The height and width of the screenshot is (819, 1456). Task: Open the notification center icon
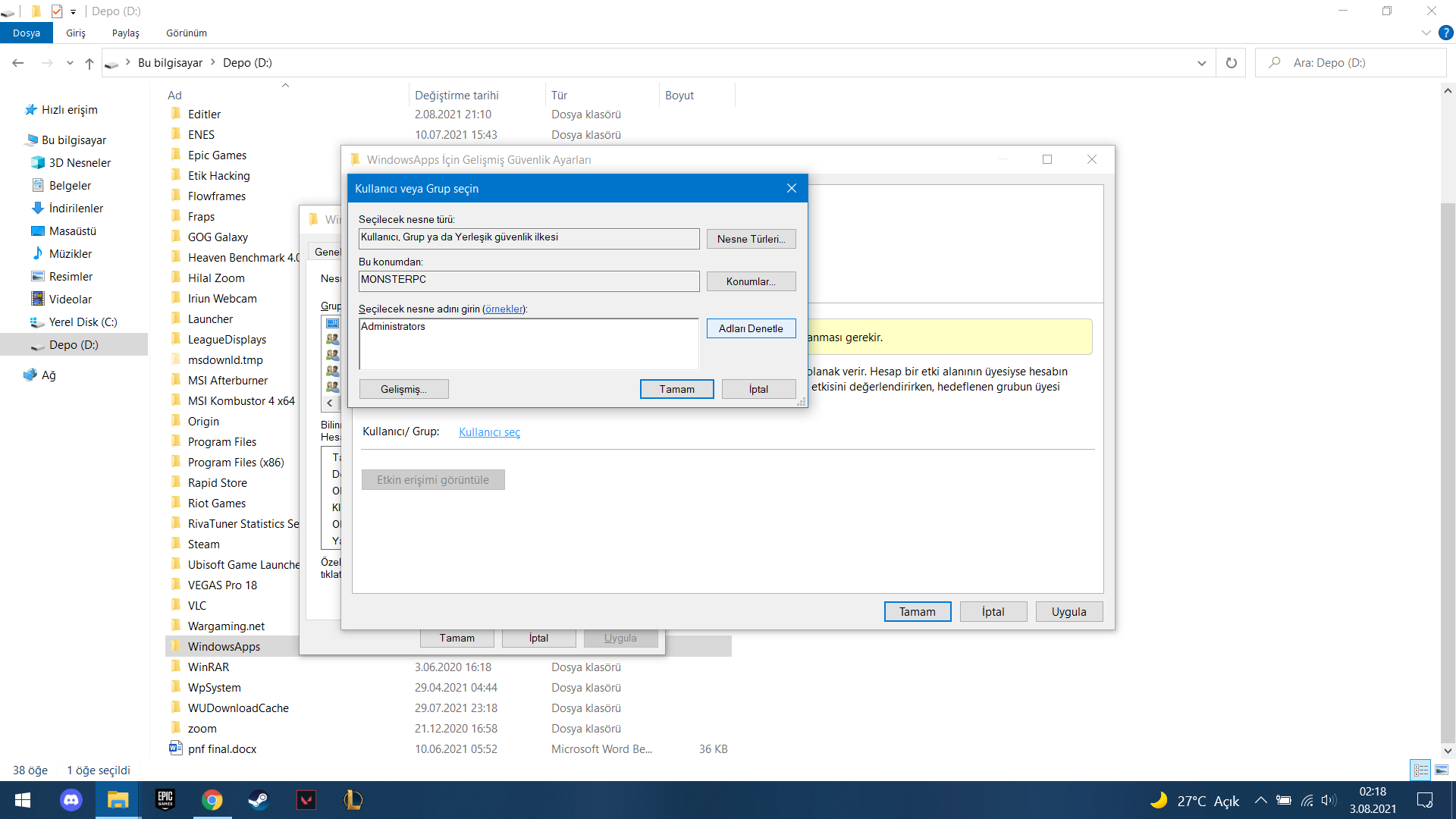pos(1425,800)
